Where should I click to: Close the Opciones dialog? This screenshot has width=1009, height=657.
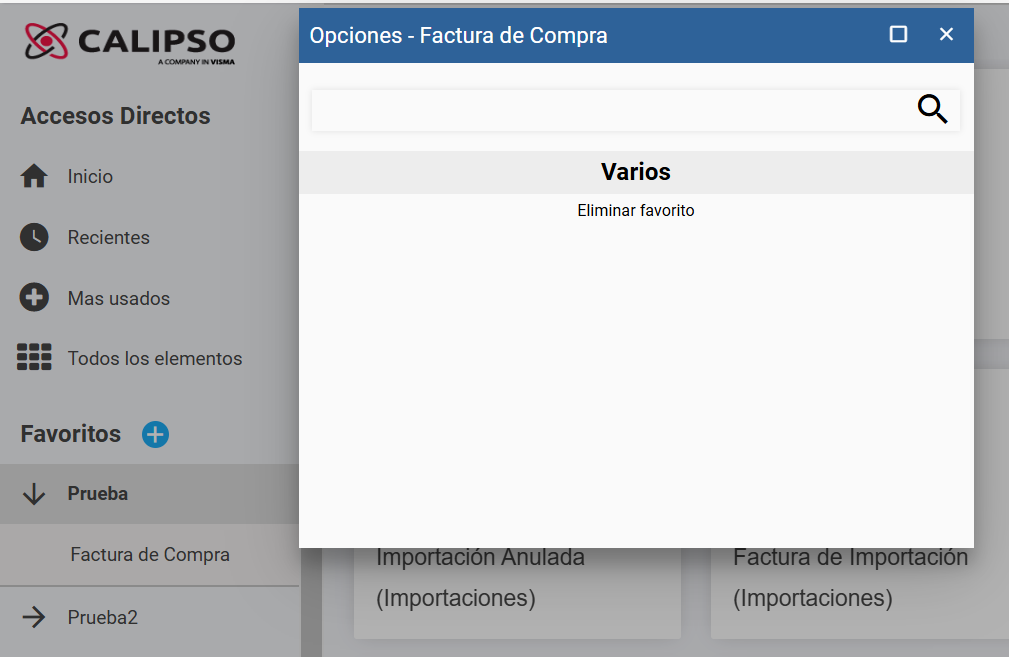(946, 34)
